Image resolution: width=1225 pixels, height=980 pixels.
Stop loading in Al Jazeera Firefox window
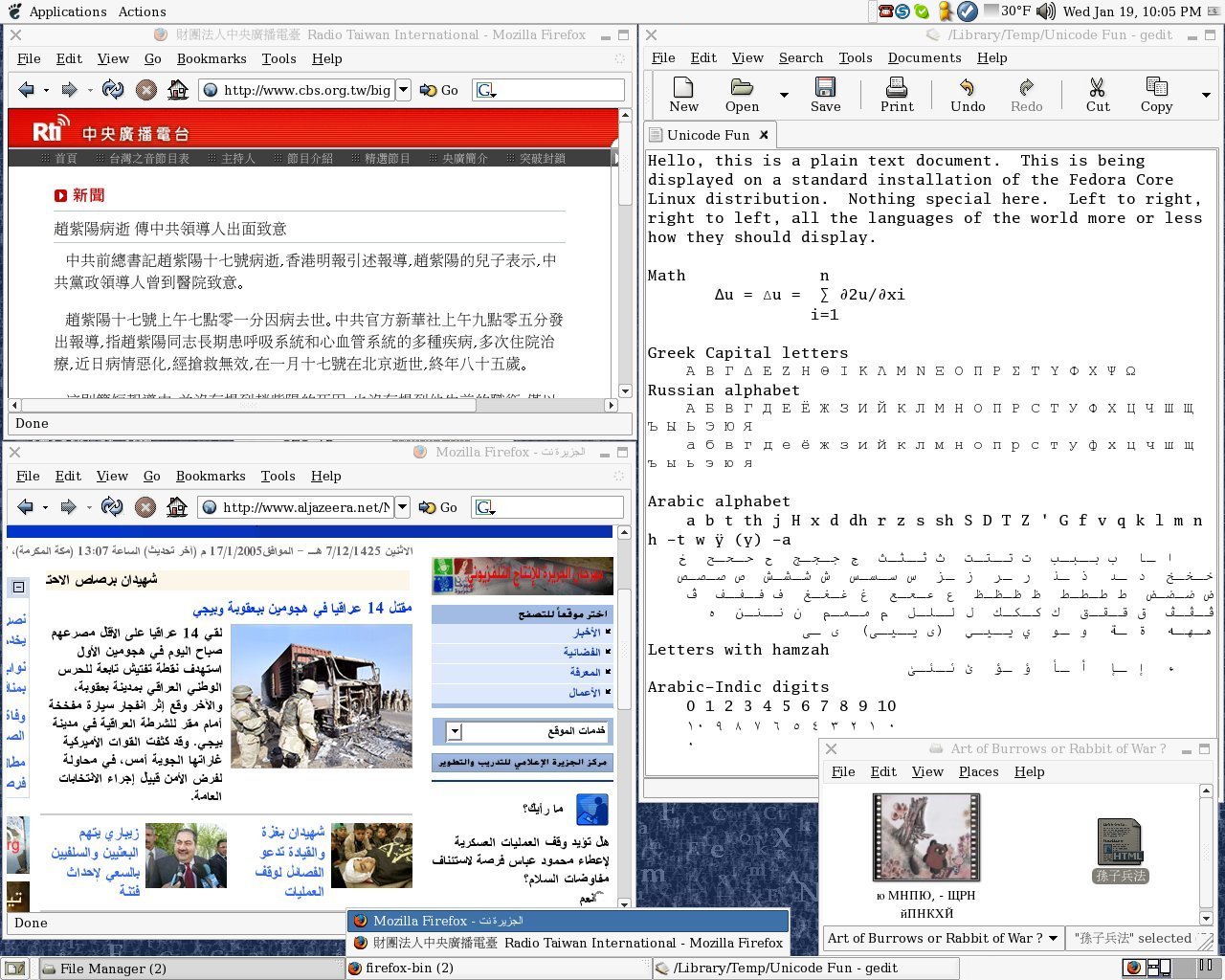pos(145,507)
